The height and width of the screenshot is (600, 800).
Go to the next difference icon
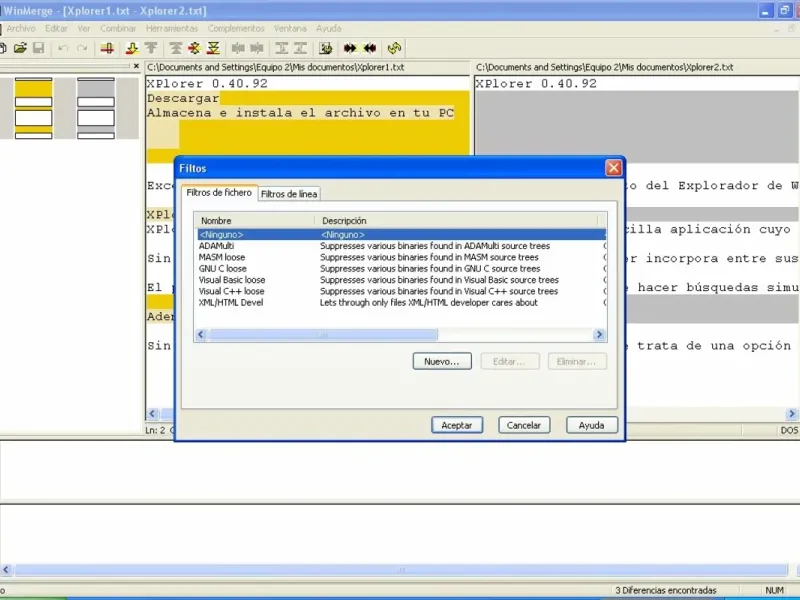[x=132, y=48]
